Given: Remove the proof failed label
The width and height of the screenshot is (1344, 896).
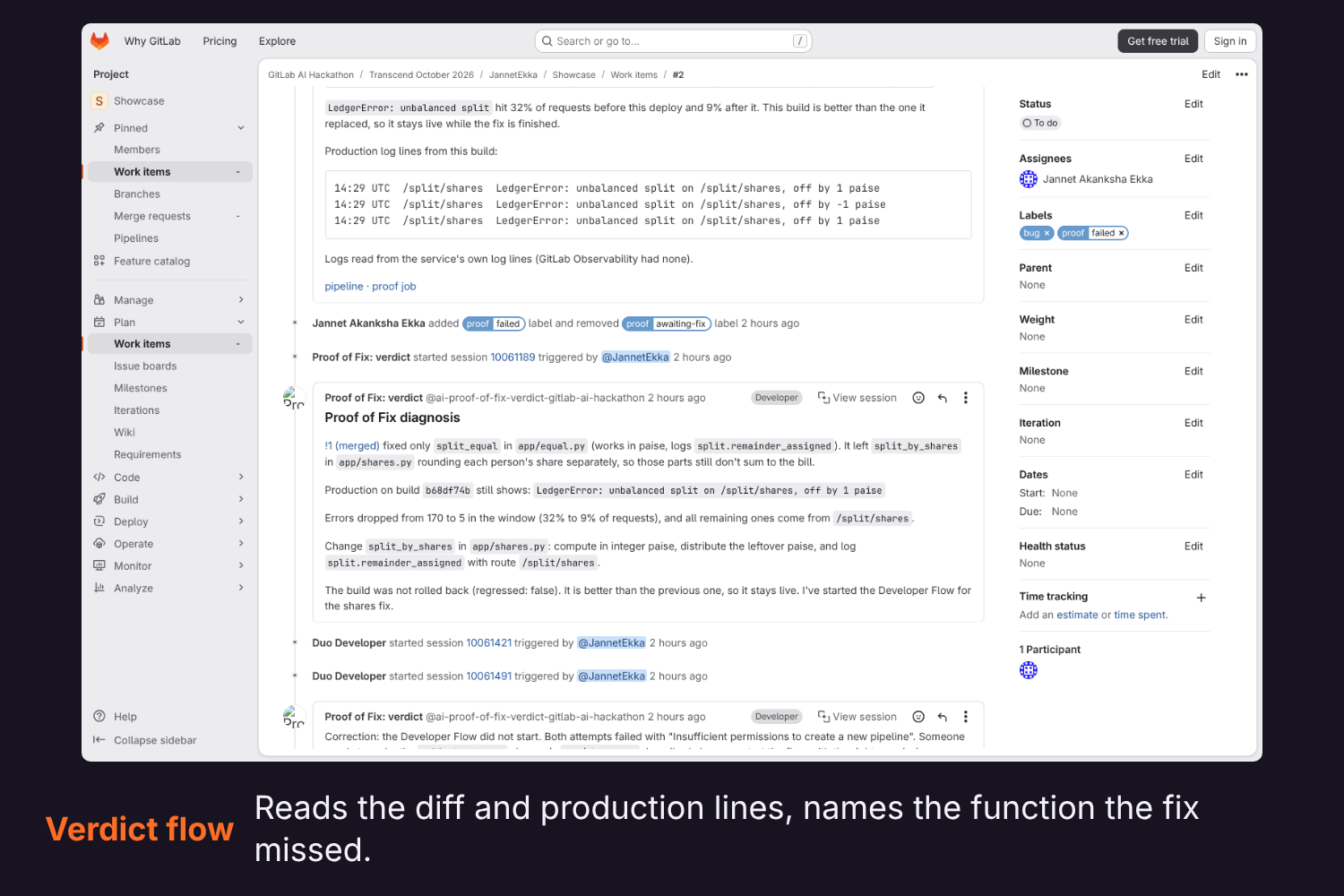Looking at the screenshot, I should (x=1121, y=233).
